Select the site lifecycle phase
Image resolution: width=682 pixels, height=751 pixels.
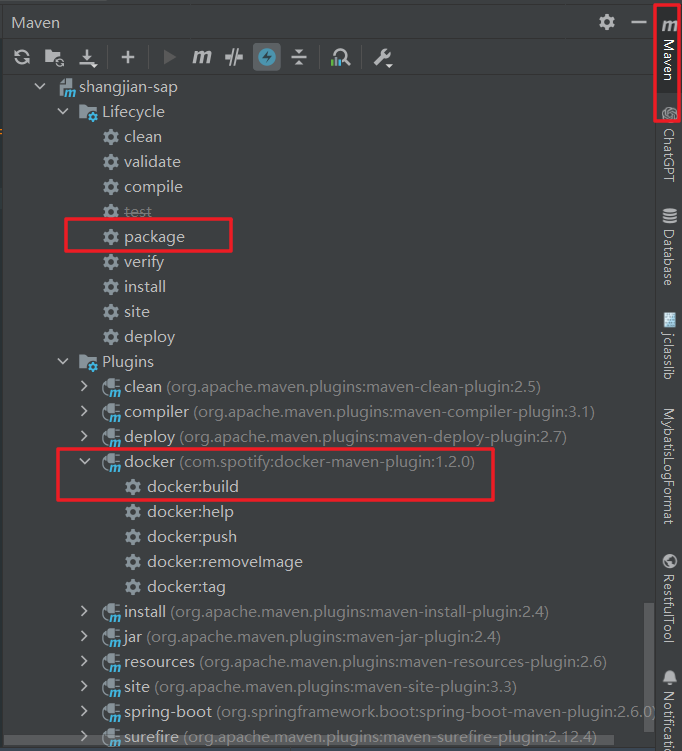tap(136, 312)
